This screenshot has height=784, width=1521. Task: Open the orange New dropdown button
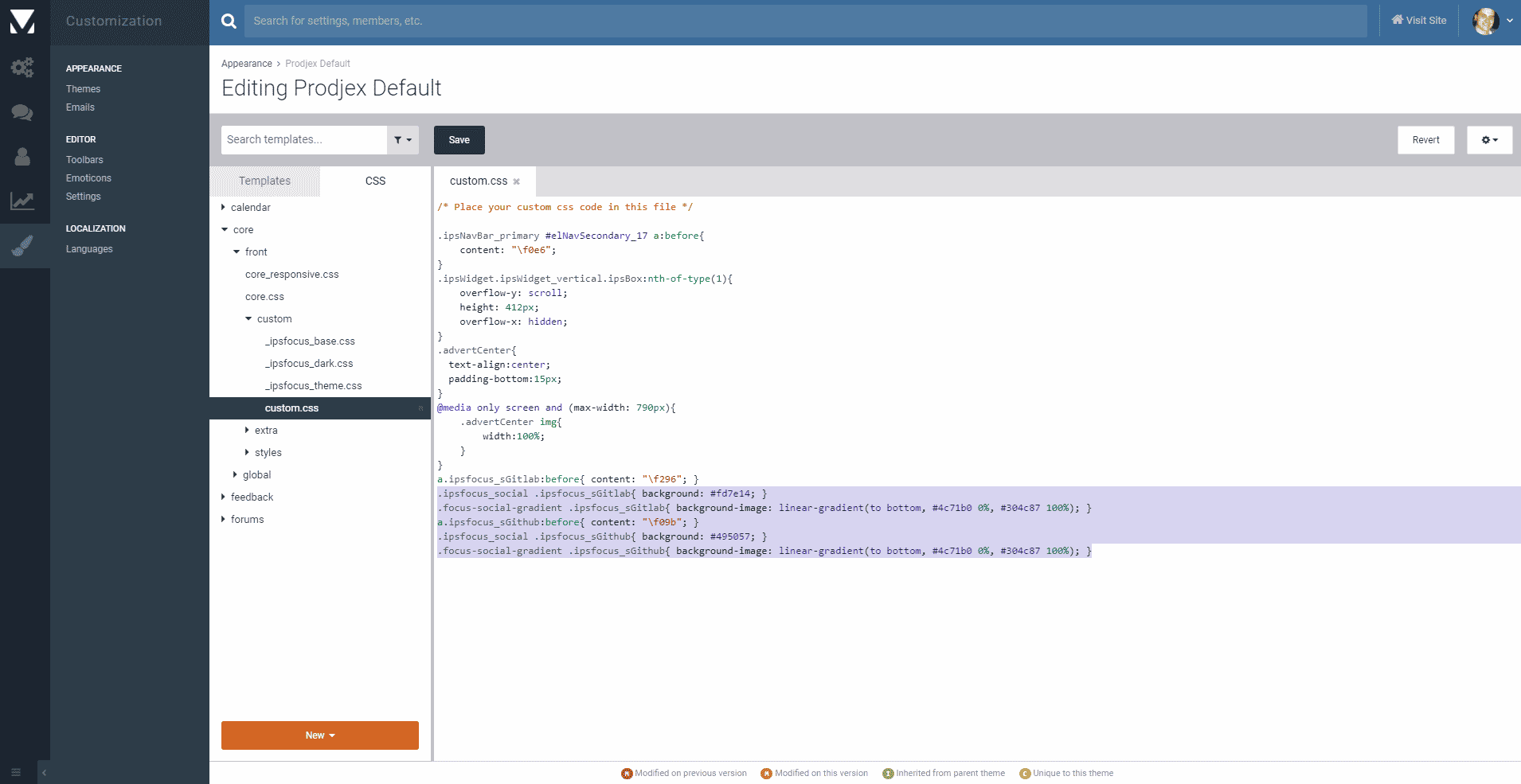click(x=319, y=735)
